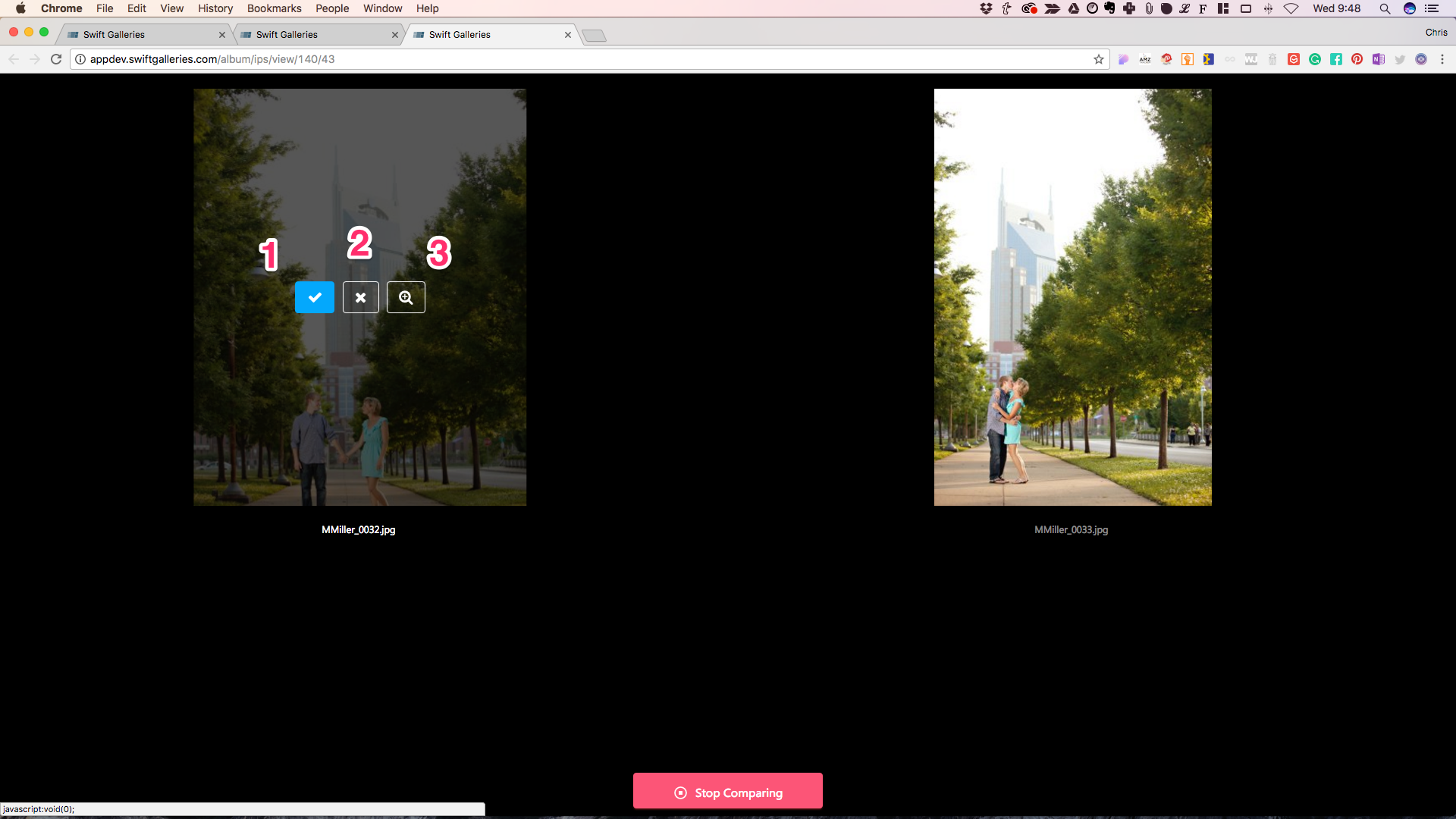The width and height of the screenshot is (1456, 819).
Task: Open Chris profile switcher
Action: 1436,33
